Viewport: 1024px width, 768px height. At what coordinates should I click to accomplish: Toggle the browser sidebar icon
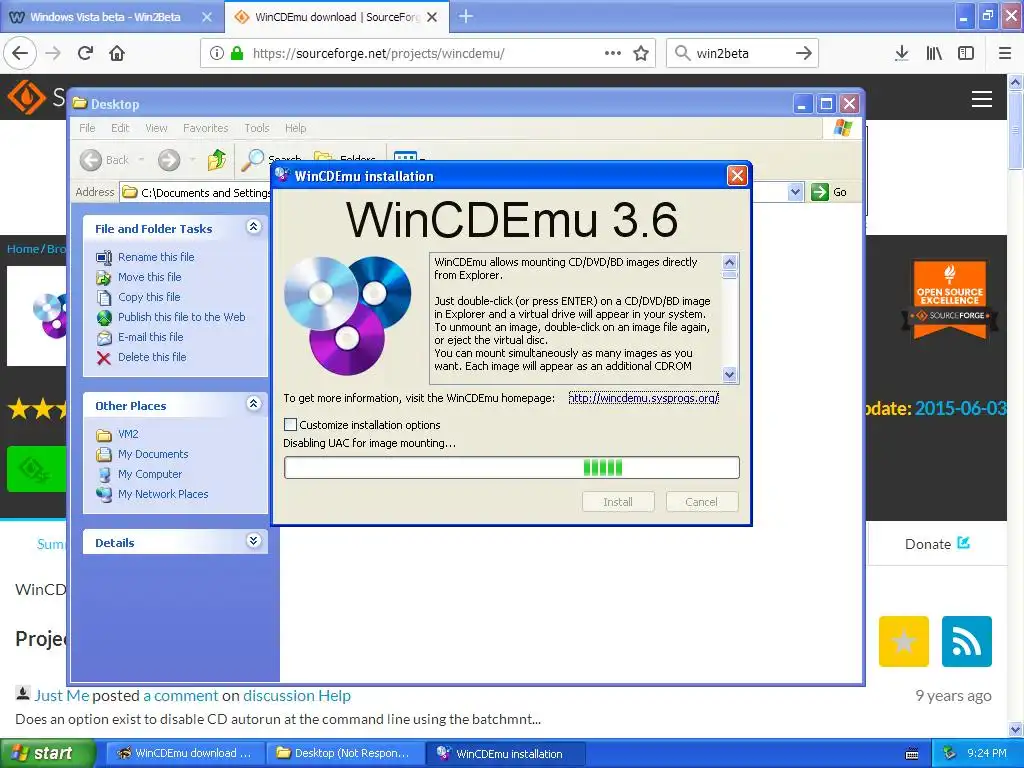[x=966, y=53]
